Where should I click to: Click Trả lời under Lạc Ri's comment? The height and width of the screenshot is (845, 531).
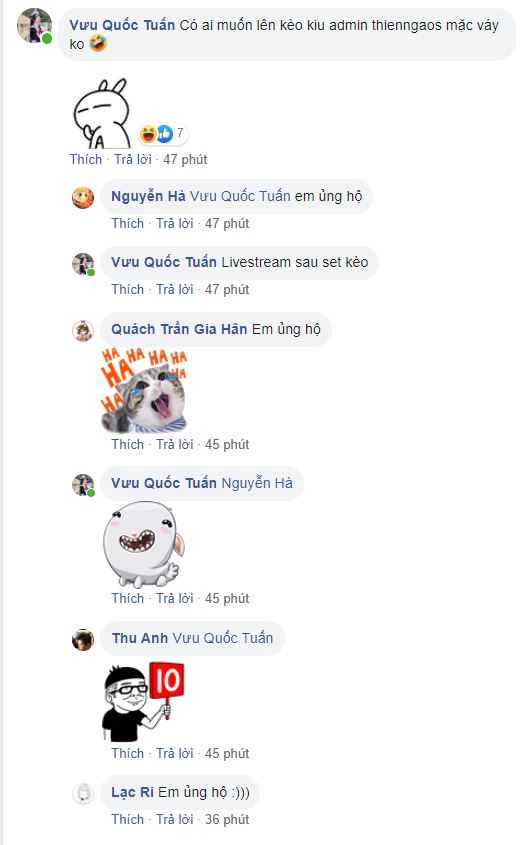pos(175,819)
